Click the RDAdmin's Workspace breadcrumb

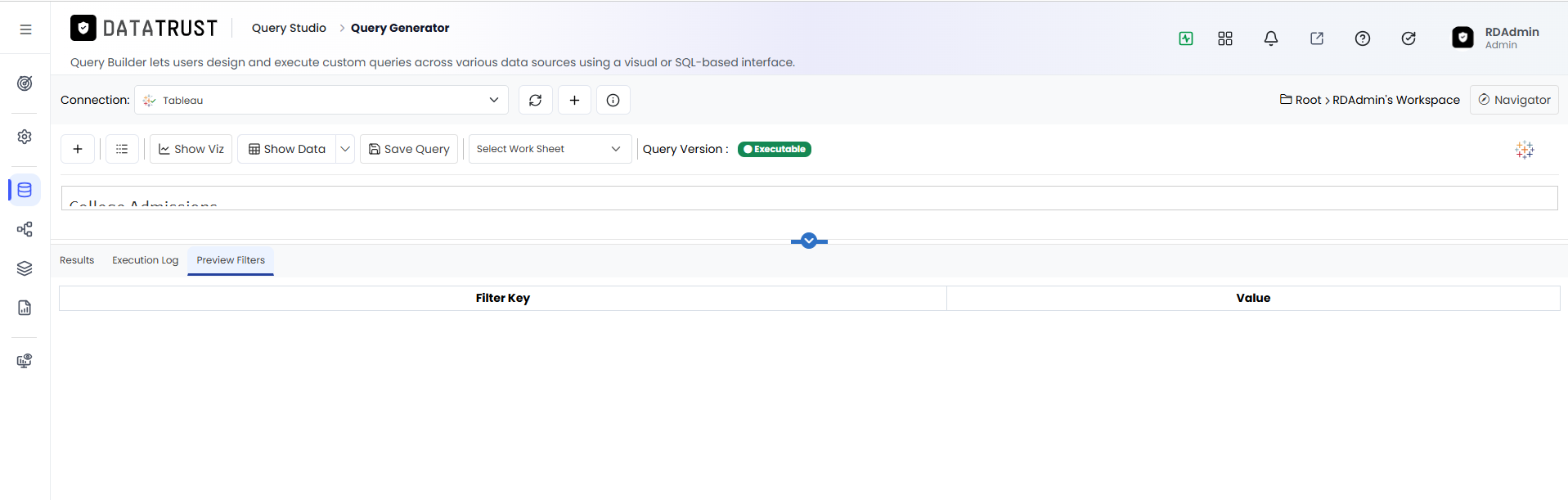point(1396,100)
